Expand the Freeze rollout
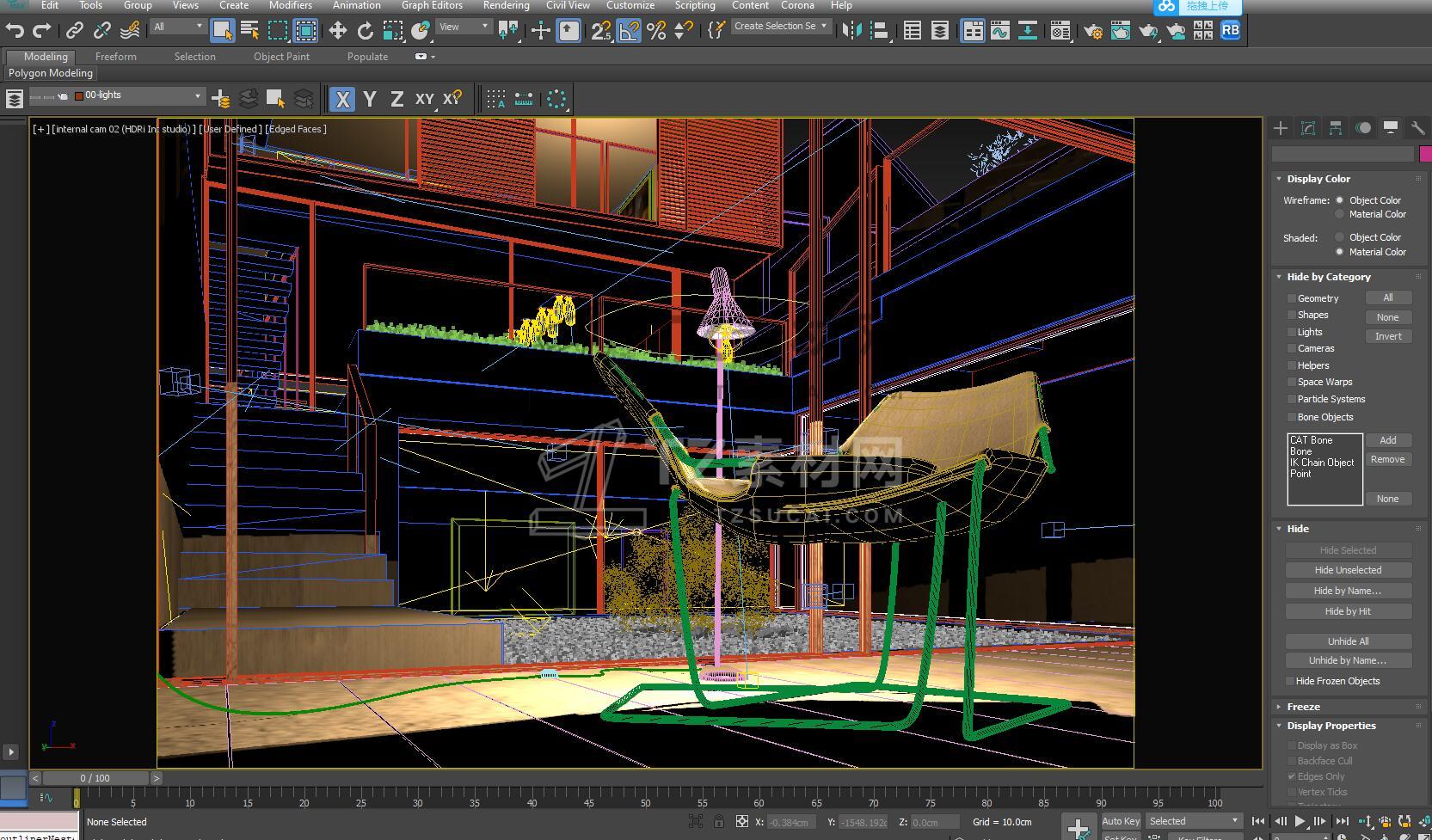 tap(1303, 707)
